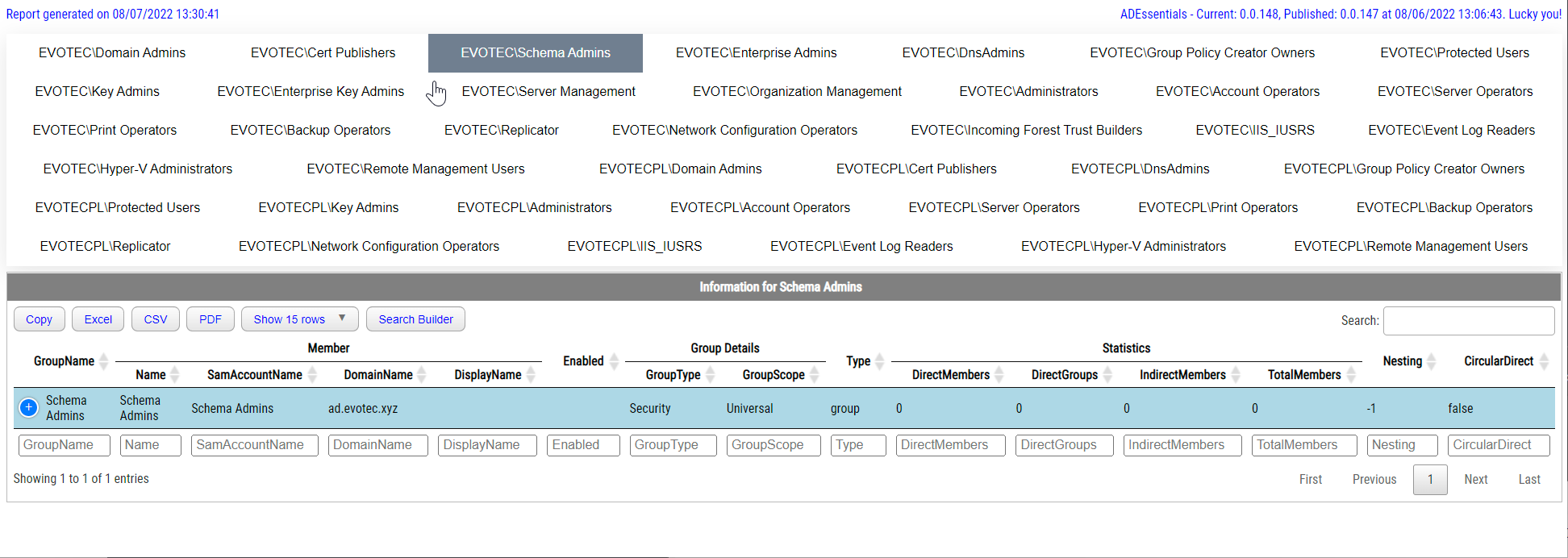Sort by GroupName column arrows
This screenshot has width=1568, height=558.
[103, 361]
